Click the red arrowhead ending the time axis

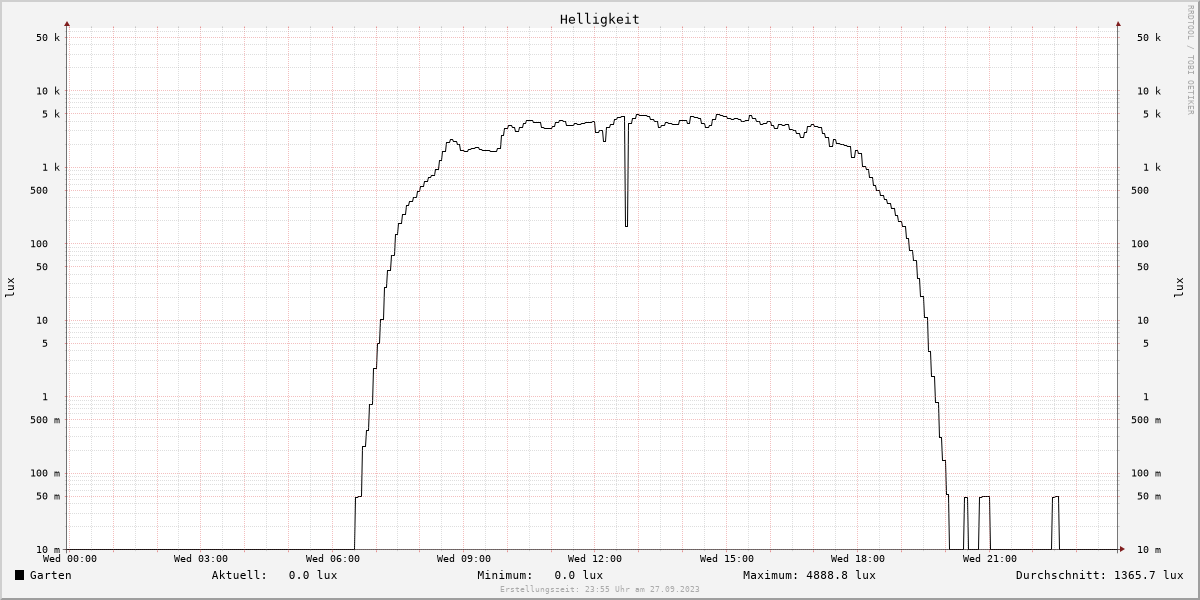click(x=1122, y=549)
